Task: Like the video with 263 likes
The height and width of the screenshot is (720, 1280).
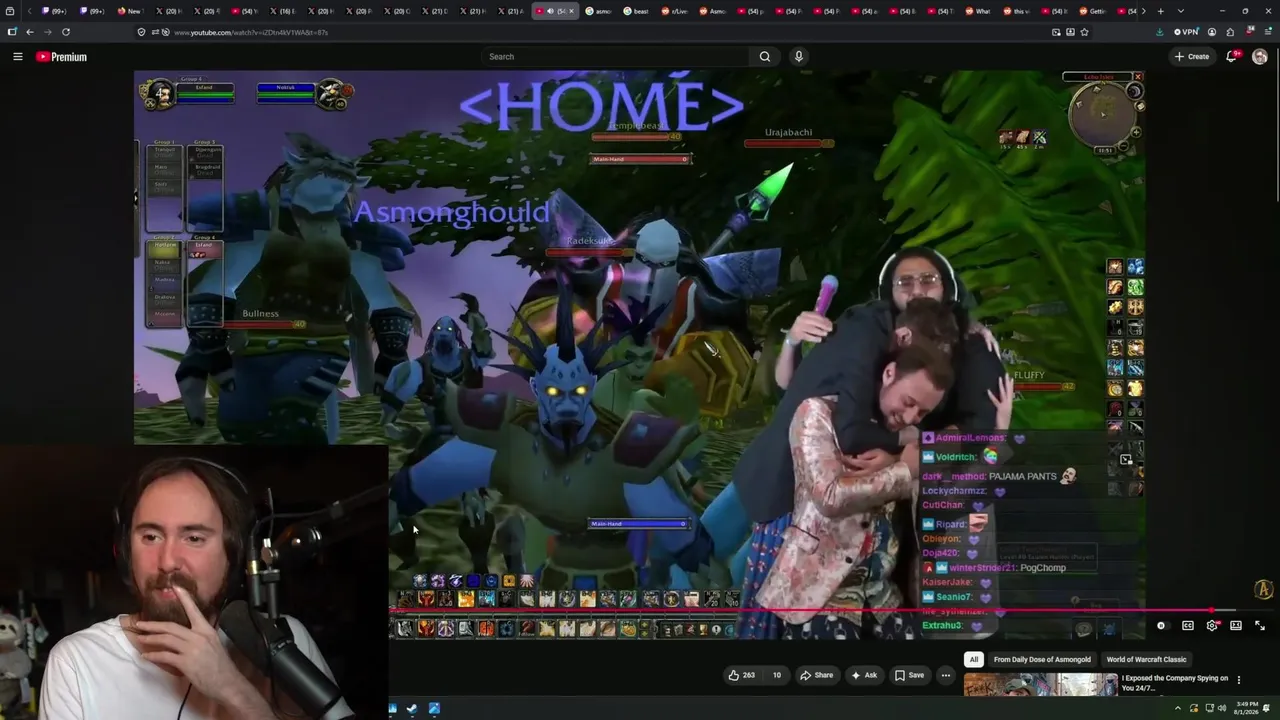Action: (x=741, y=675)
